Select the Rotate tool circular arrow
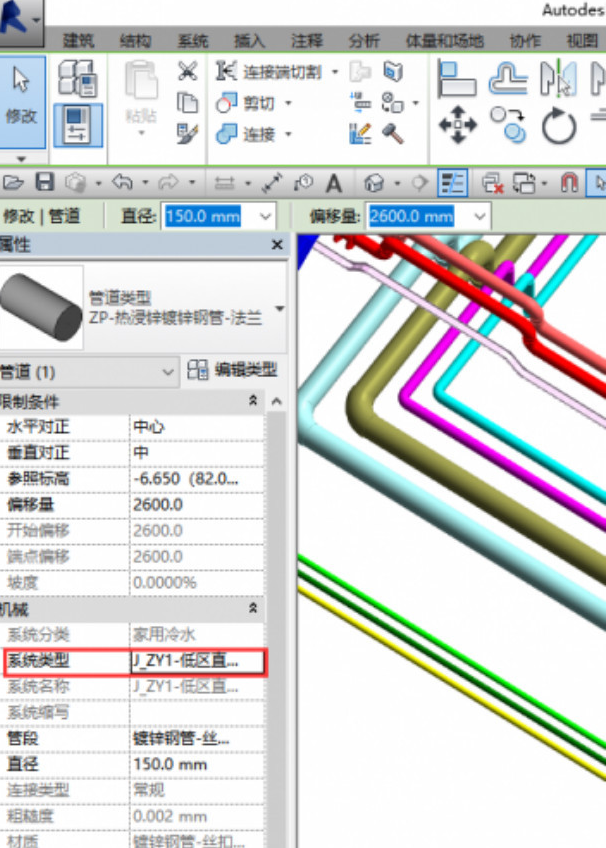Viewport: 606px width, 848px height. tap(559, 126)
